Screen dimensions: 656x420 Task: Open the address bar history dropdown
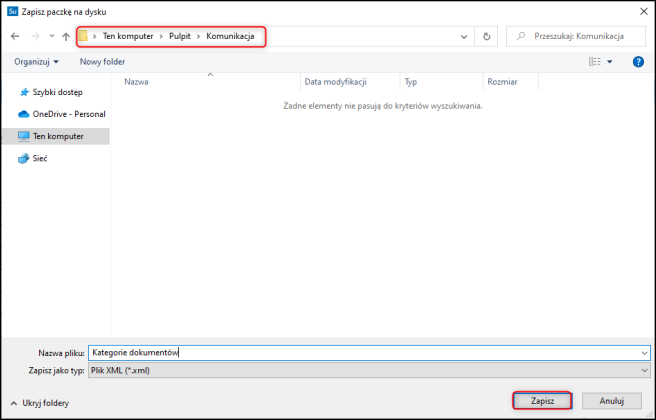pos(464,37)
